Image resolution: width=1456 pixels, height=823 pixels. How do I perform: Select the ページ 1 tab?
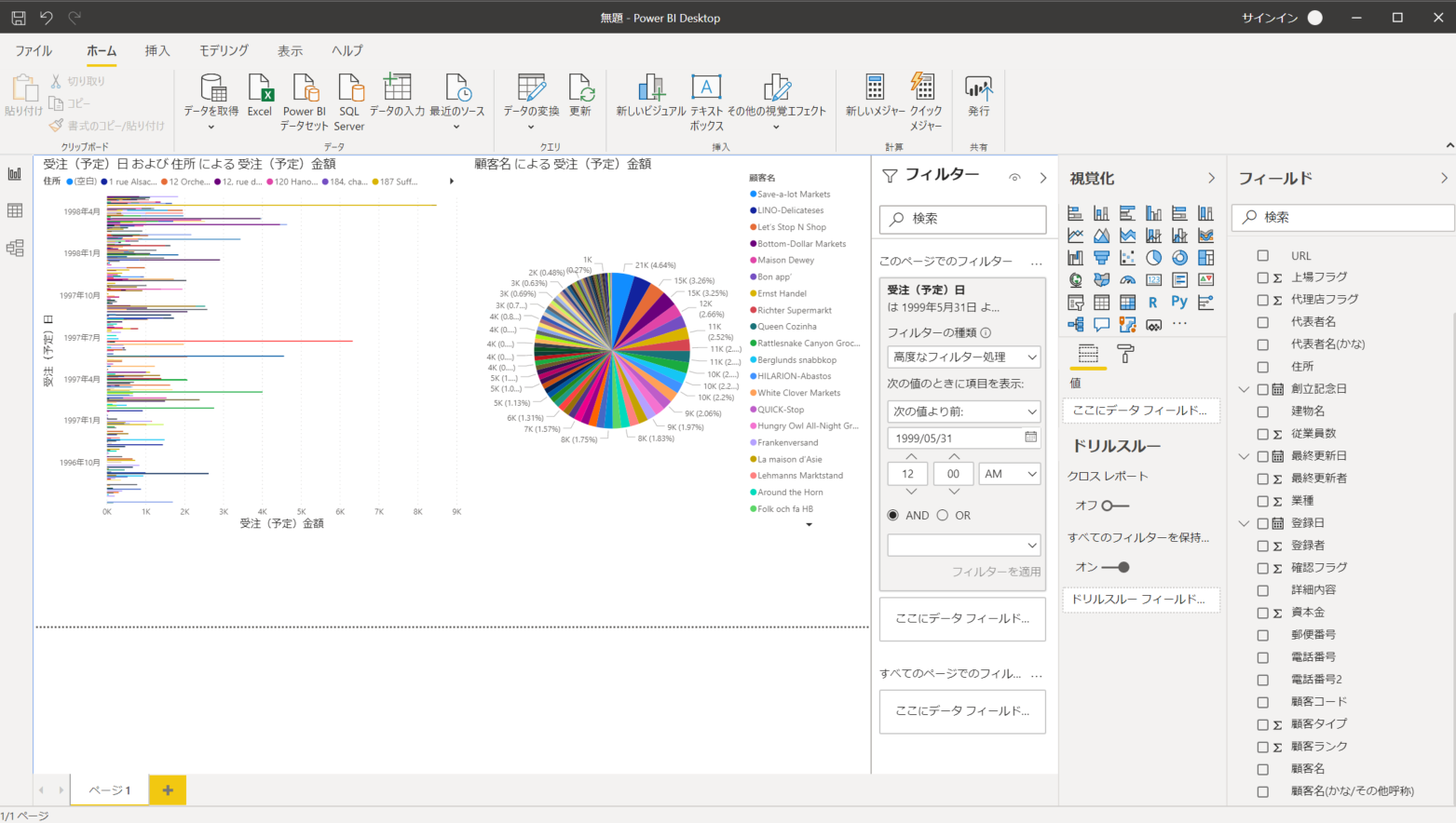coord(109,790)
